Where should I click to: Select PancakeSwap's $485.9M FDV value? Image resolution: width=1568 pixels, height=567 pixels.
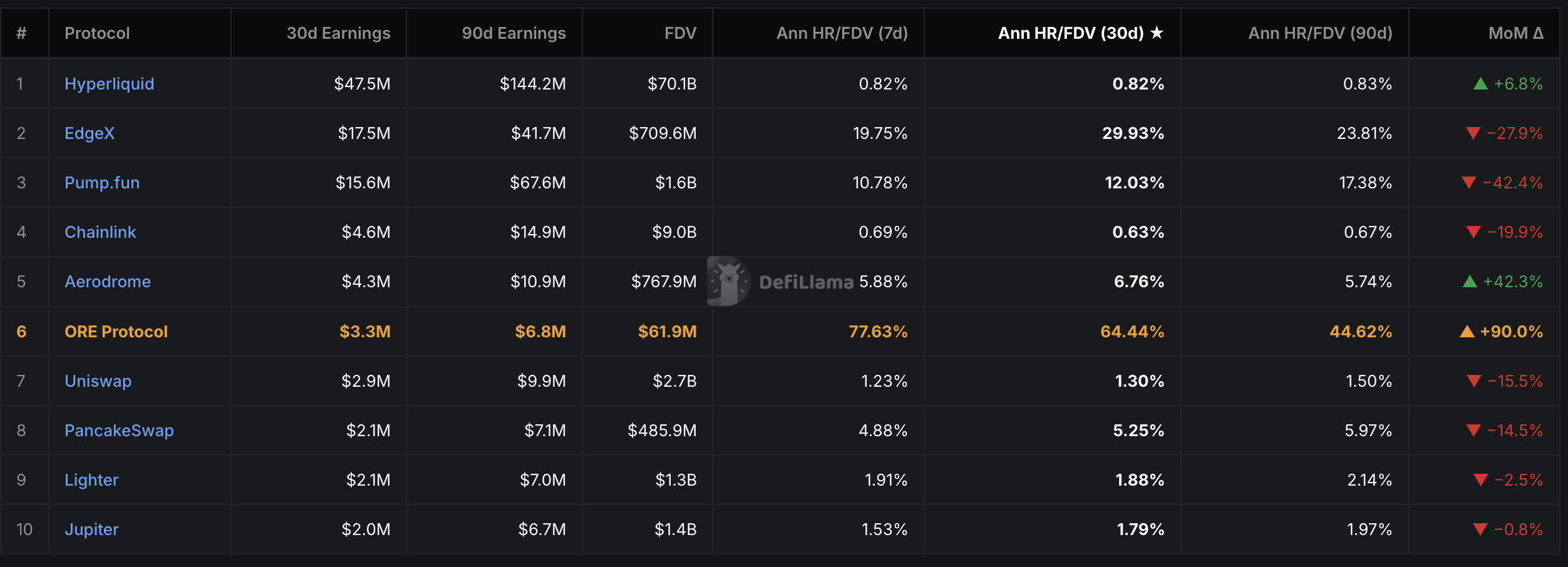point(662,431)
